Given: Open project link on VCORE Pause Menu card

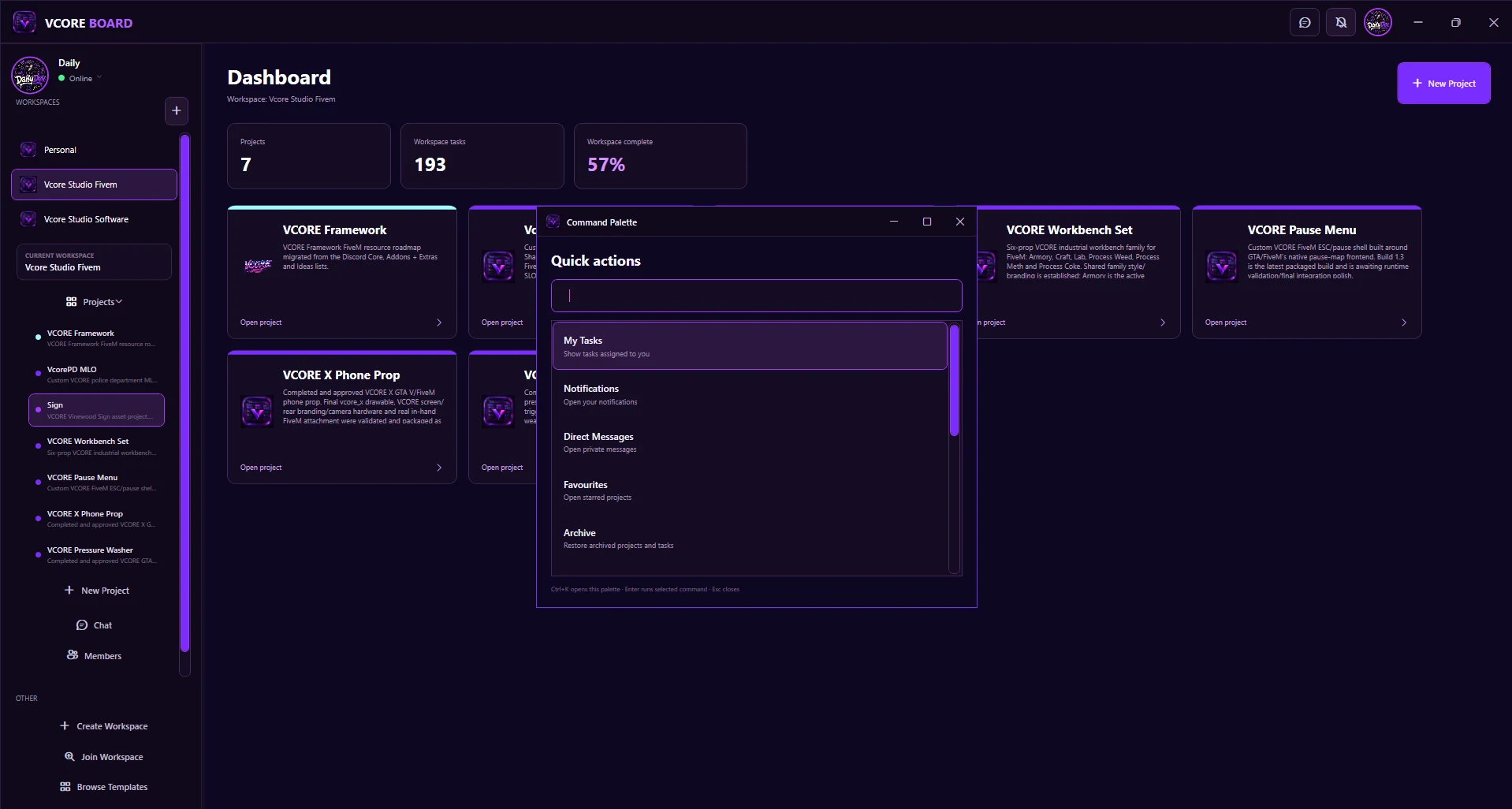Looking at the screenshot, I should tap(1226, 322).
